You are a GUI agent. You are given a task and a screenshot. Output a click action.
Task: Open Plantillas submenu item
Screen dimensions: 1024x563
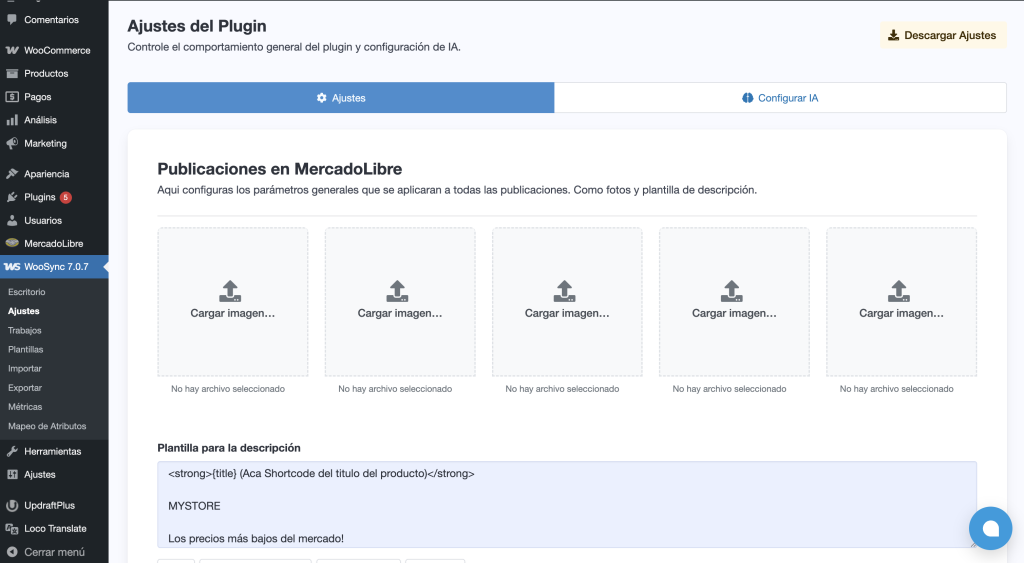(25, 349)
